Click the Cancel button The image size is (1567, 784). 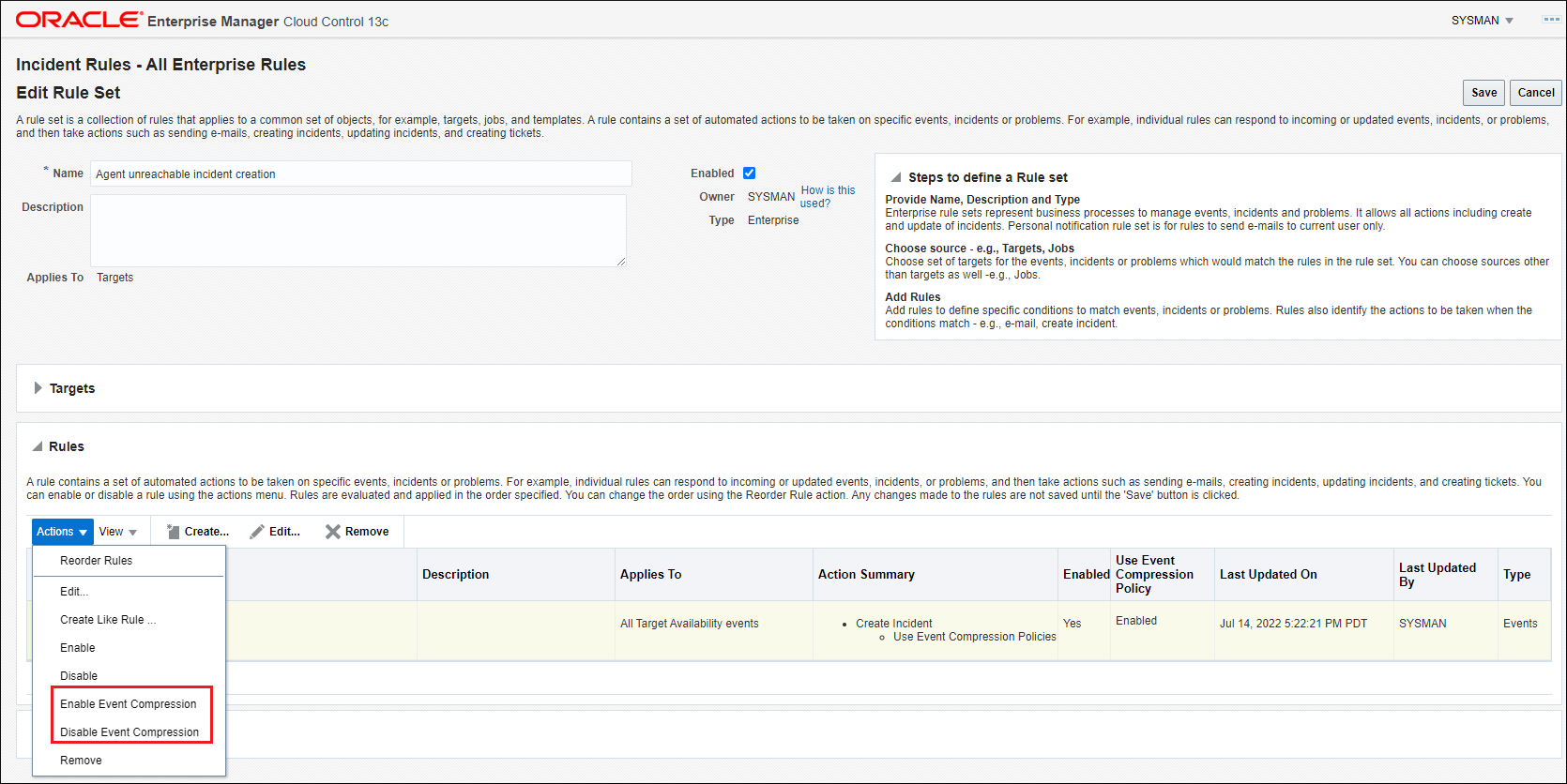(x=1536, y=93)
